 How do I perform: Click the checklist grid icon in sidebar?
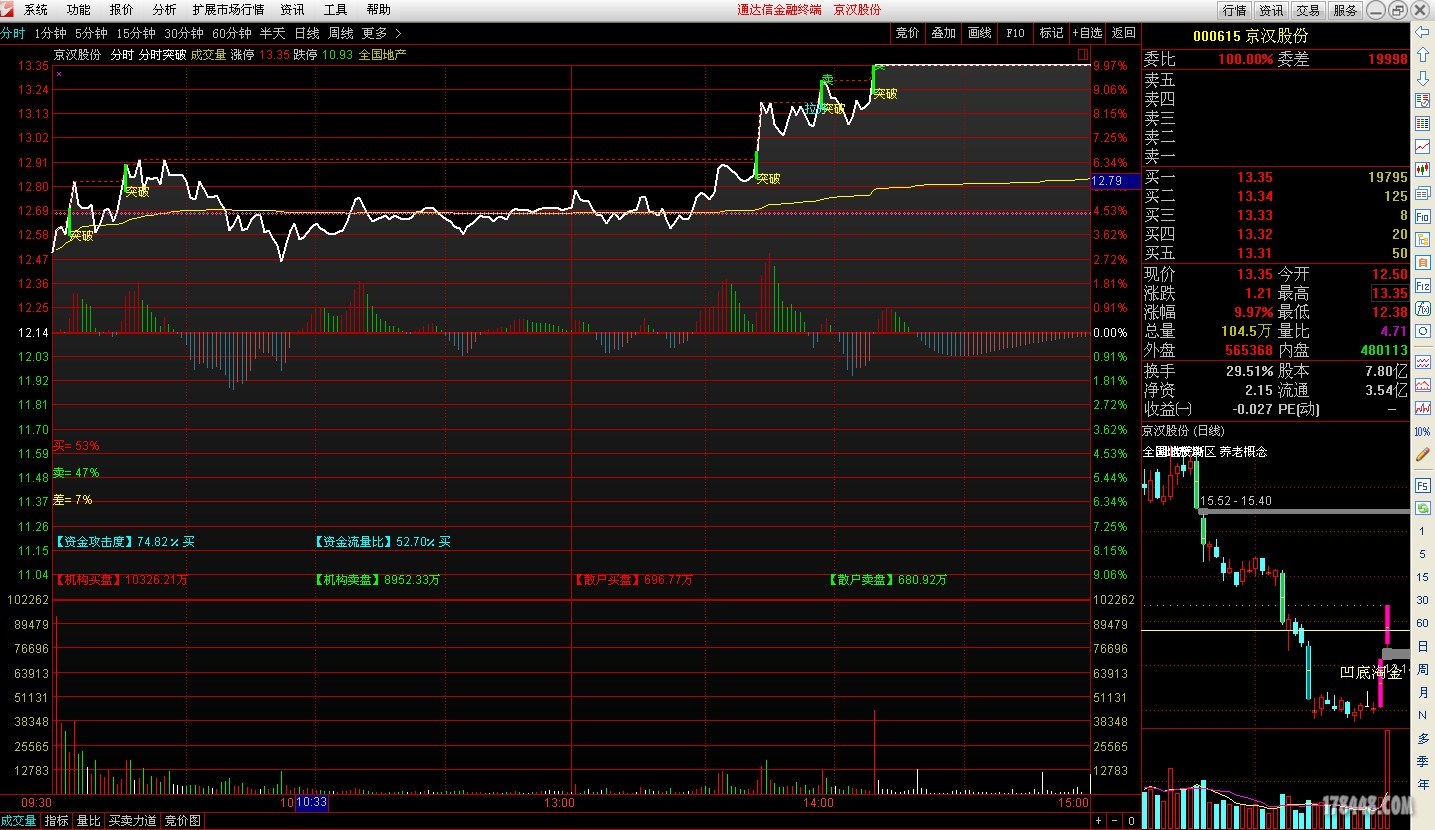click(1422, 101)
